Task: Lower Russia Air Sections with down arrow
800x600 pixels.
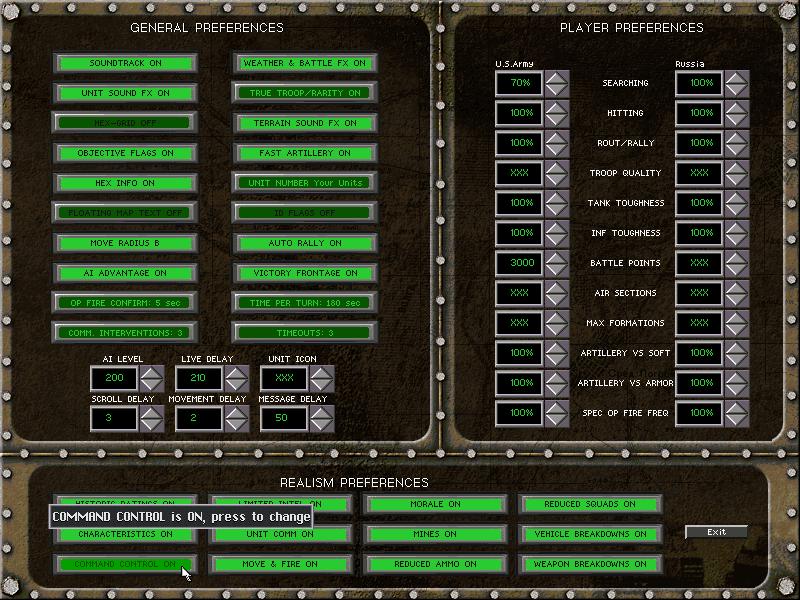Action: click(737, 300)
